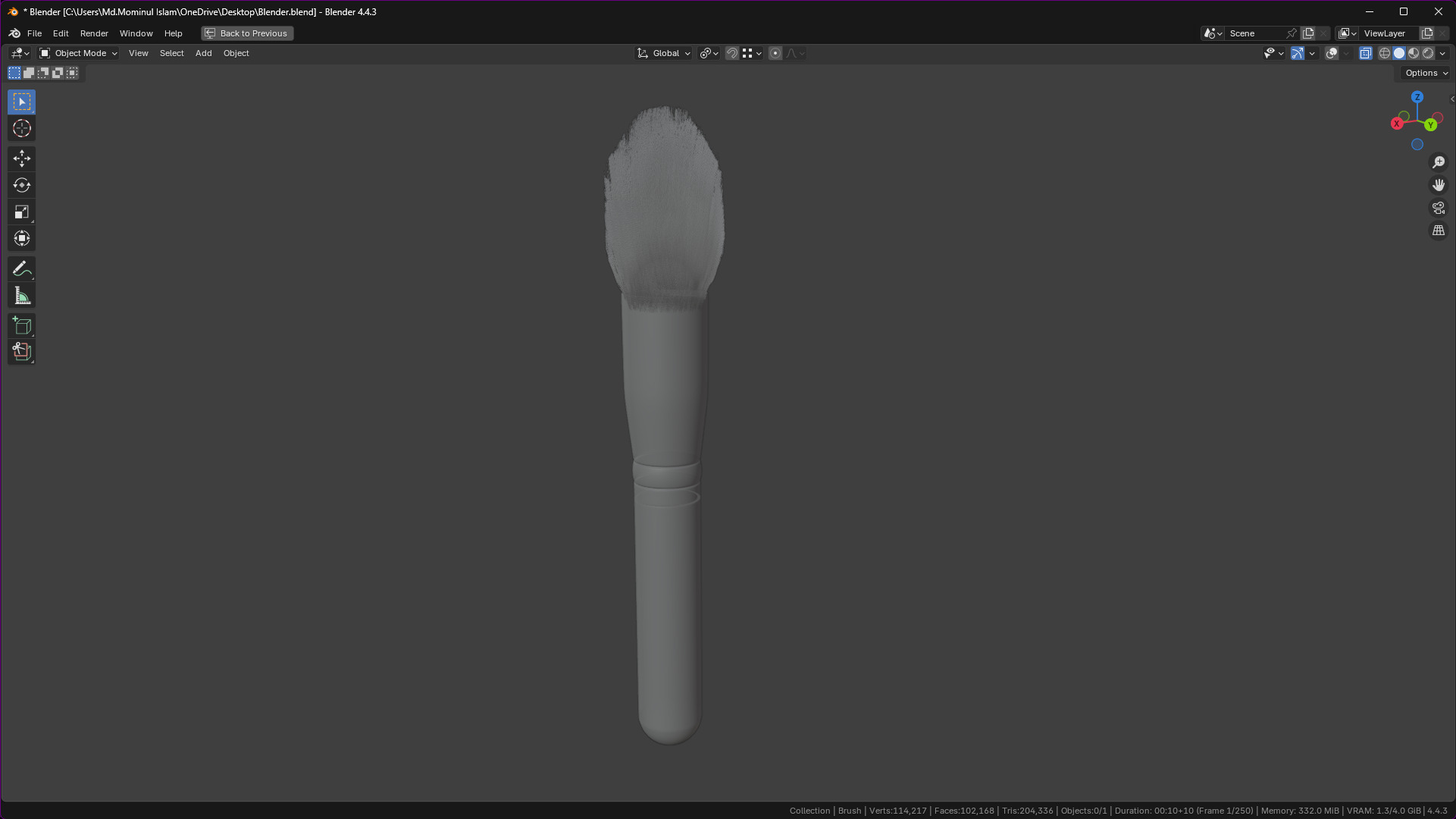
Task: Activate the Add Cube tool
Action: click(21, 326)
